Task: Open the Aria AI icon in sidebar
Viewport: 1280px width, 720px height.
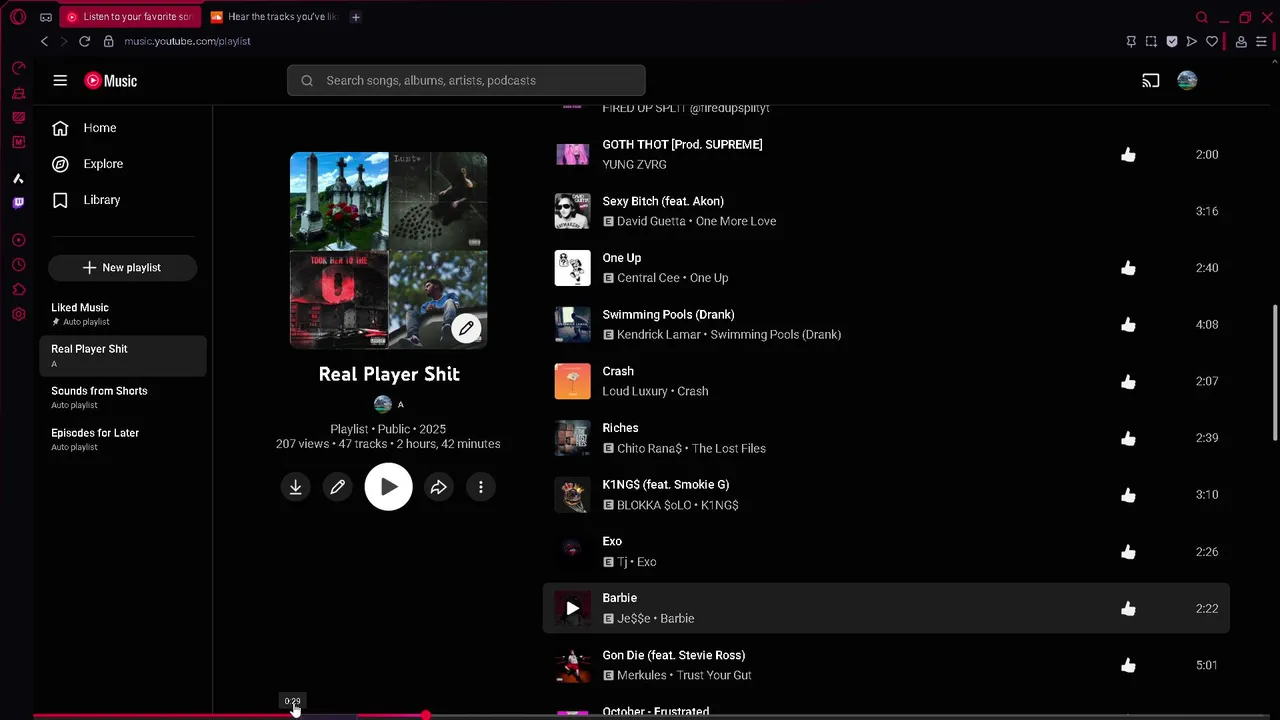Action: coord(18,178)
